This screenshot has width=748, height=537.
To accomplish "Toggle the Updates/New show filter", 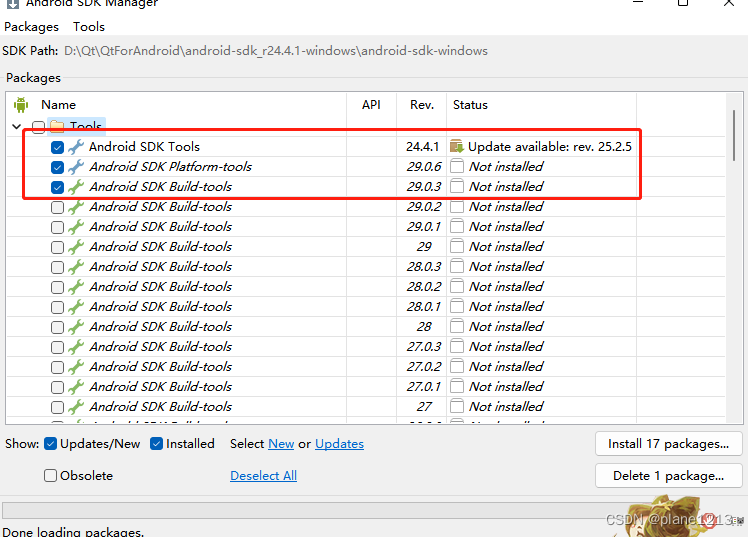I will click(51, 444).
